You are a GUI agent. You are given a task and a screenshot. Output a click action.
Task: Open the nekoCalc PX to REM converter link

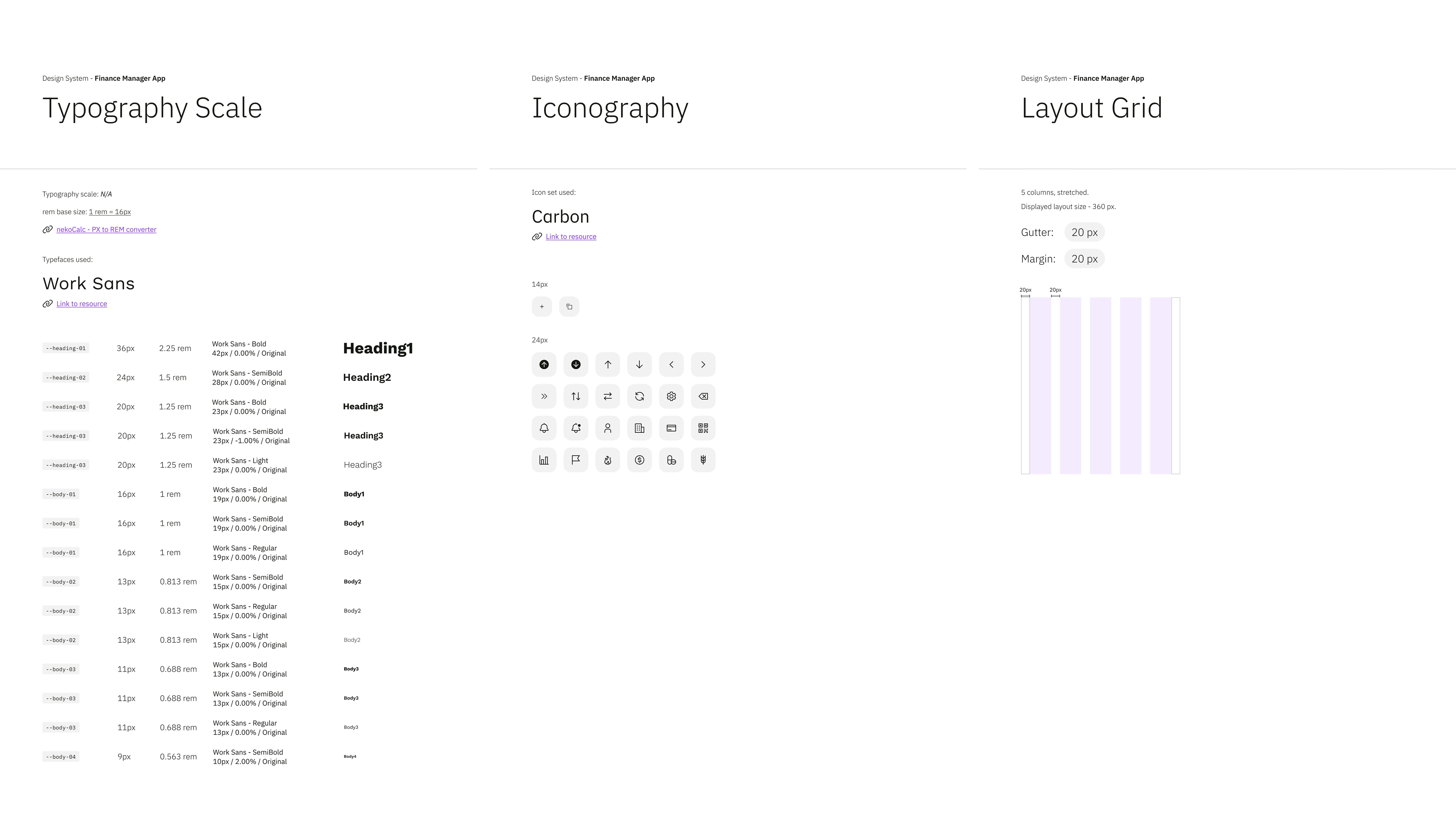[106, 230]
